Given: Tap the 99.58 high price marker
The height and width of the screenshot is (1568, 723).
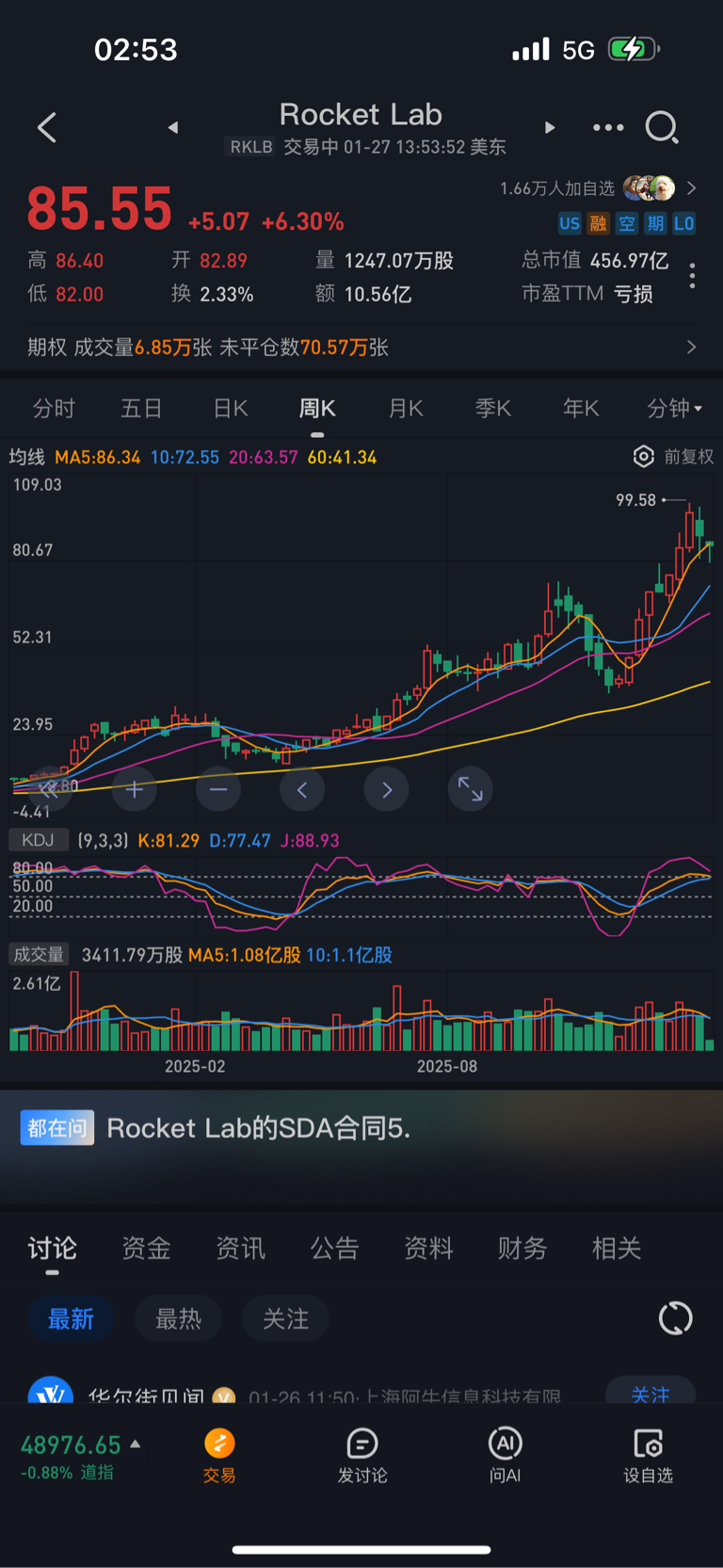Looking at the screenshot, I should point(635,500).
